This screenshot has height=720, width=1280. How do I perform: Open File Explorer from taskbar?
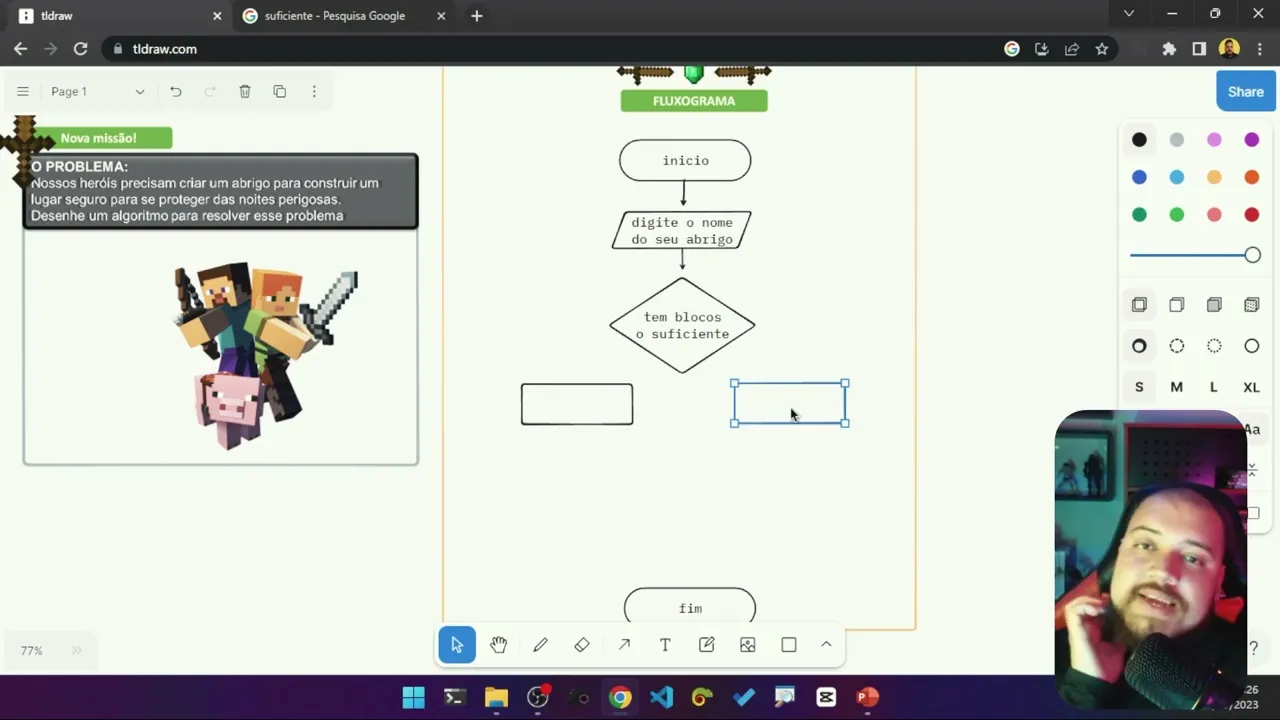496,698
